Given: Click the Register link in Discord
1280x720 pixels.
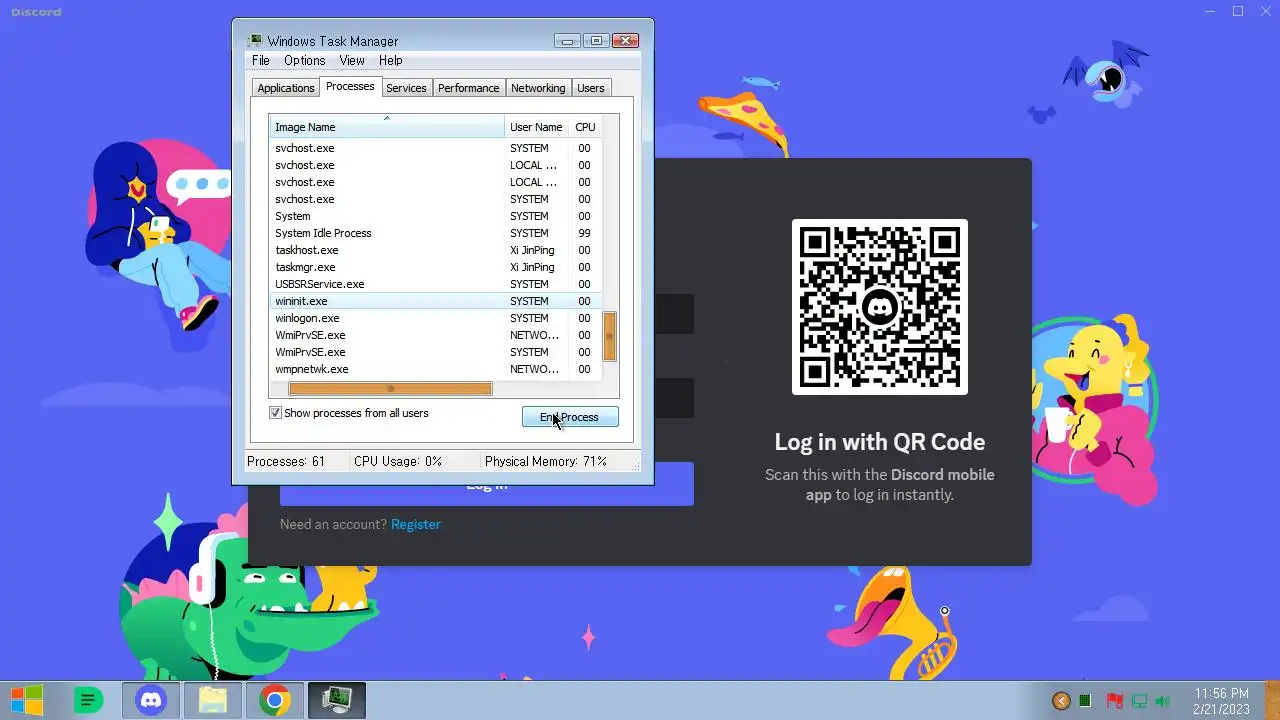Looking at the screenshot, I should click(x=416, y=524).
